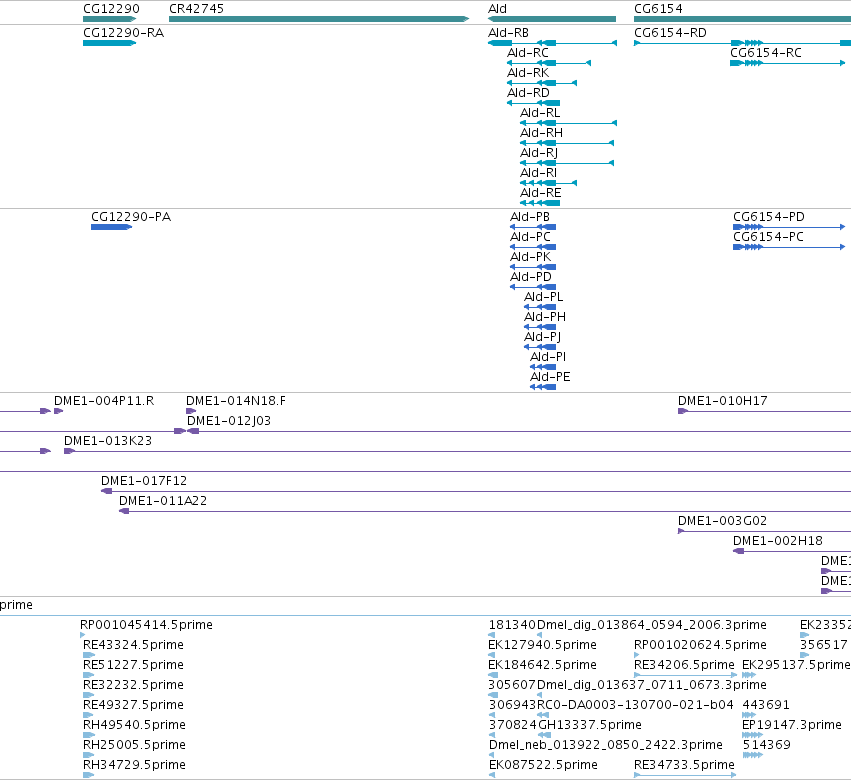Select the RH25005.5prime EST label

[135, 745]
